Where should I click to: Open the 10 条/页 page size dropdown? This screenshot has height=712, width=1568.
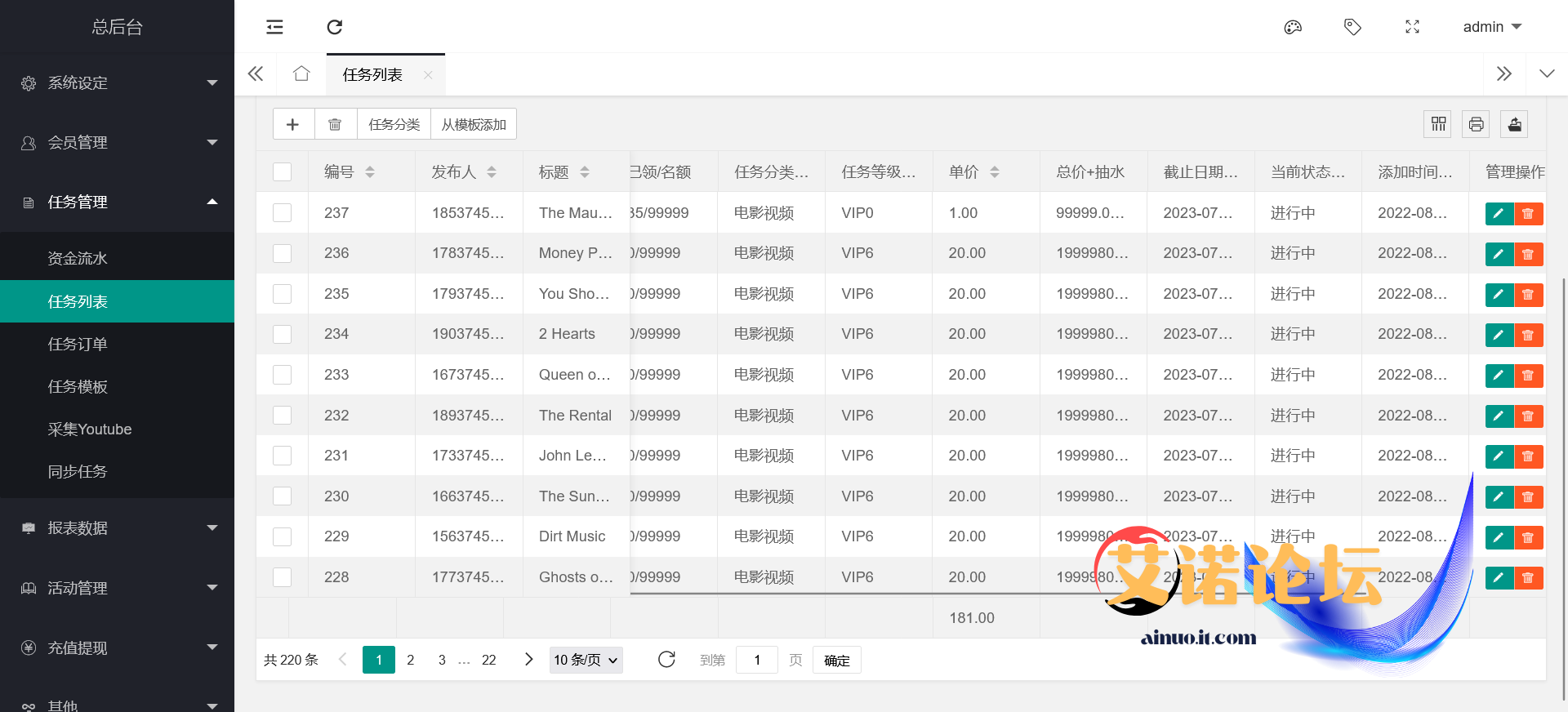[x=586, y=660]
